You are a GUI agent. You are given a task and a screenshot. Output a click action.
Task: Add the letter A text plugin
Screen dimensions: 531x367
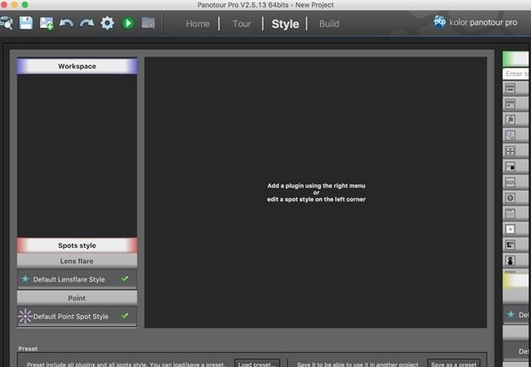pyautogui.click(x=510, y=229)
